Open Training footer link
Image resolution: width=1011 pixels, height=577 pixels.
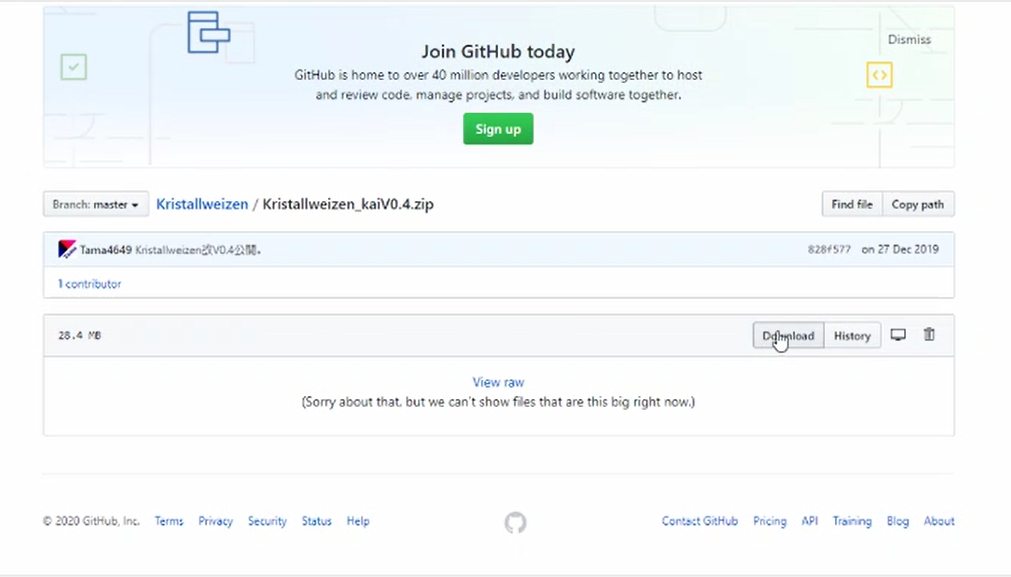852,521
